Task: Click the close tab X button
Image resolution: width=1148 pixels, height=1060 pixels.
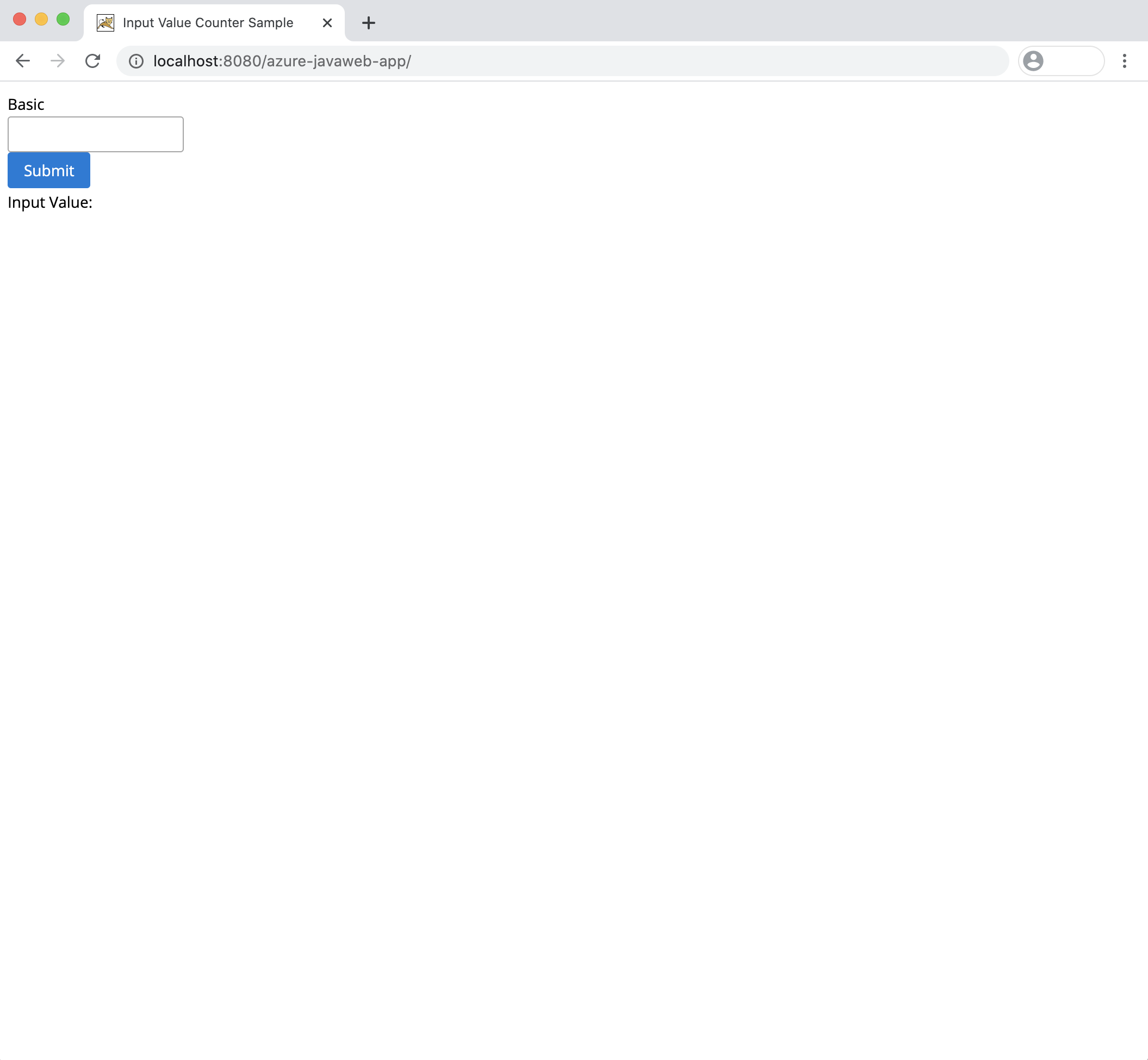Action: (327, 22)
